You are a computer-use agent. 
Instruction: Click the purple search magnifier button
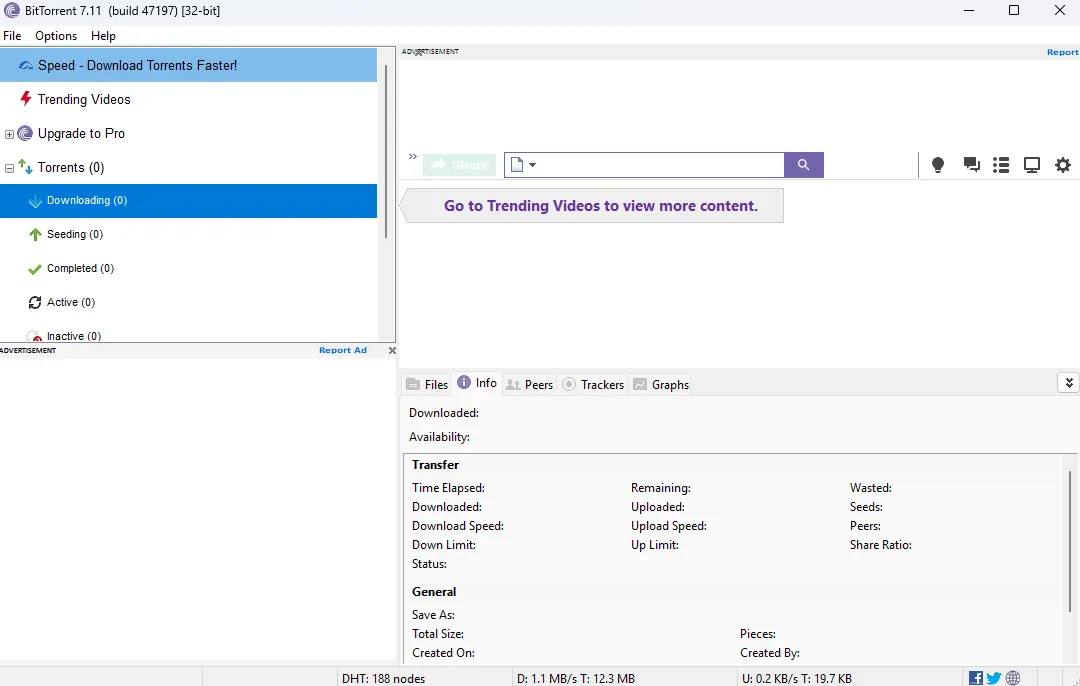[803, 165]
